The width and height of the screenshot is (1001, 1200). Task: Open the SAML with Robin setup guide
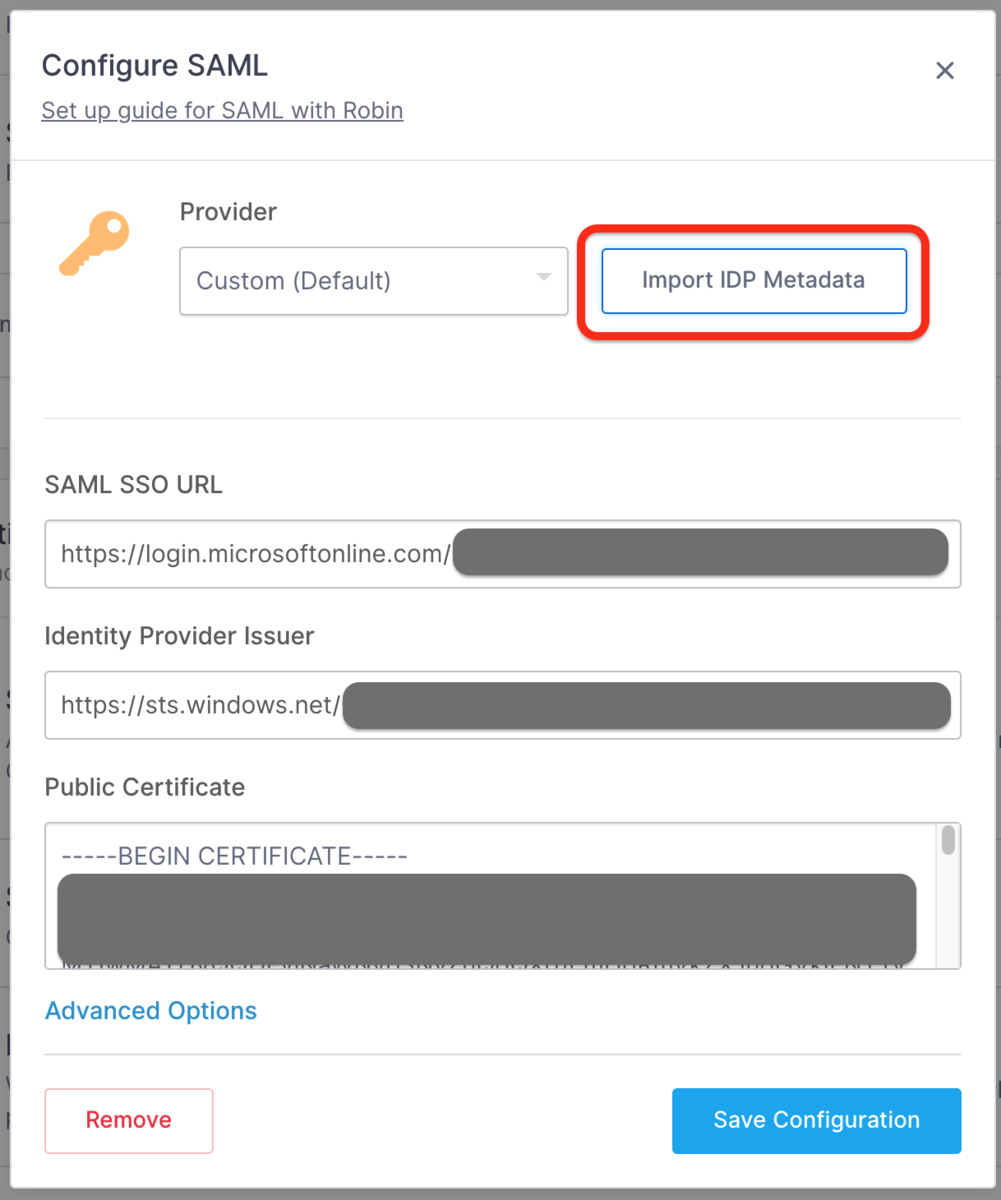pos(222,110)
